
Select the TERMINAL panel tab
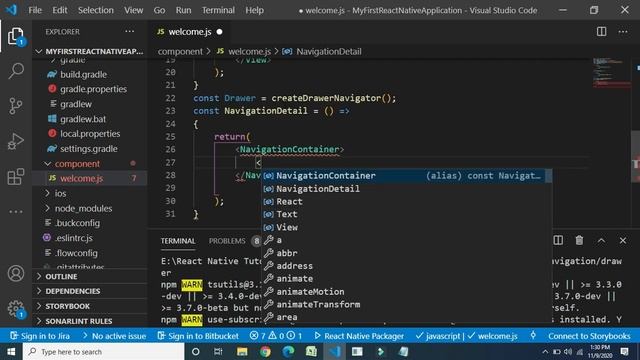tap(178, 241)
